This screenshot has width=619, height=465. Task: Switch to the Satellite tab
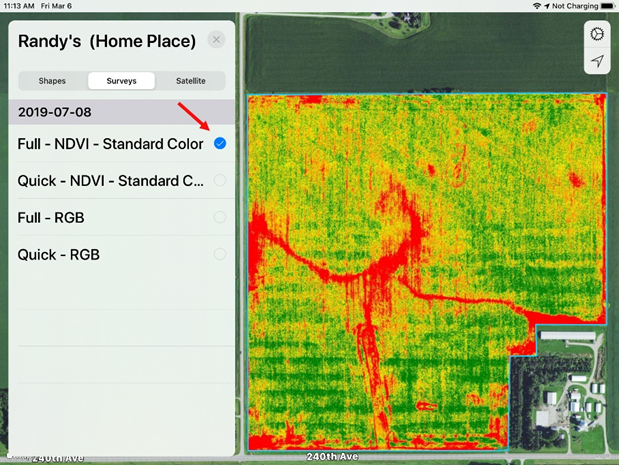pyautogui.click(x=191, y=81)
